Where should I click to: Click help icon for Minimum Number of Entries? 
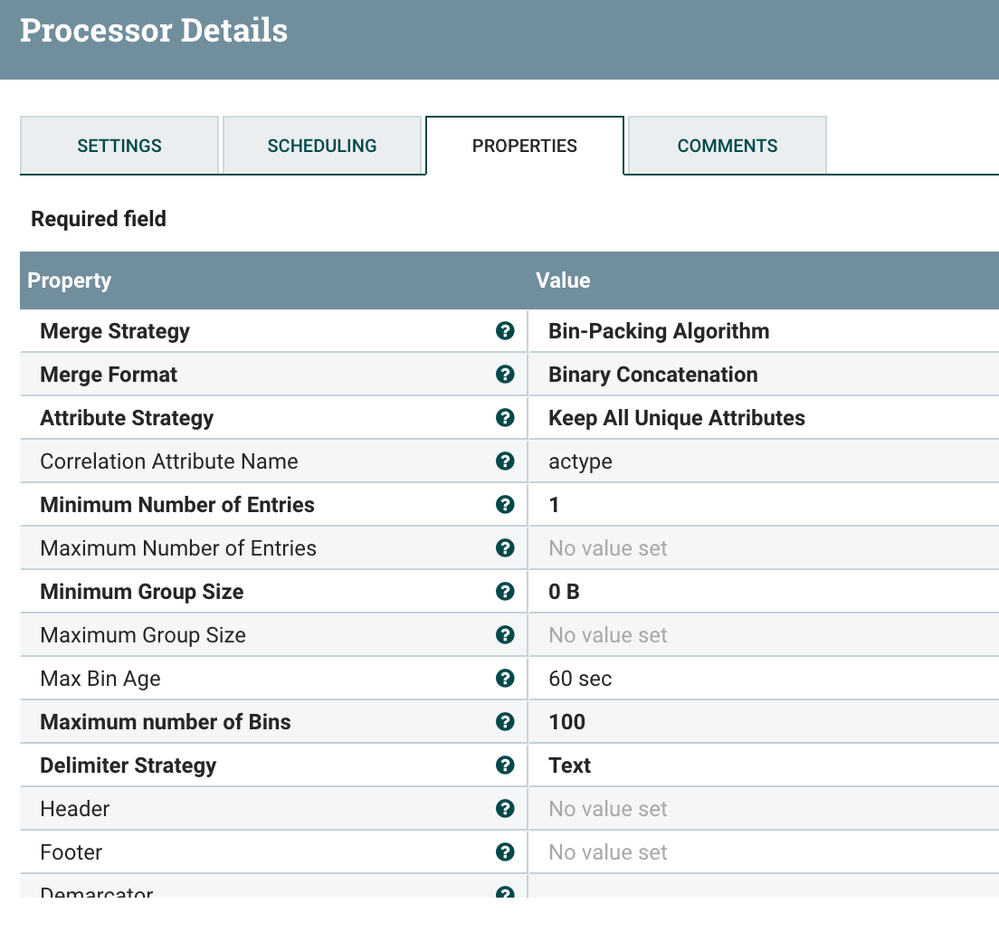(505, 505)
